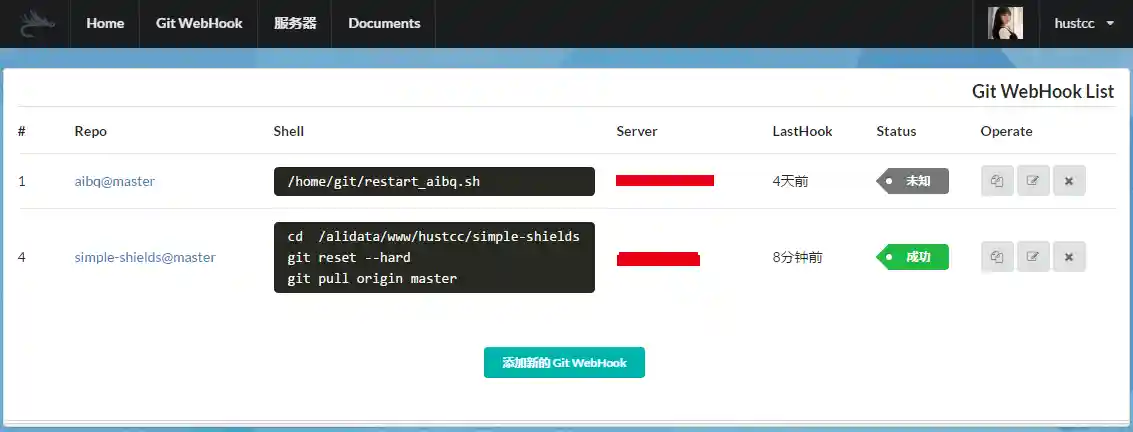The image size is (1133, 432).
Task: Open the simple-shields@master repo link
Action: click(145, 257)
